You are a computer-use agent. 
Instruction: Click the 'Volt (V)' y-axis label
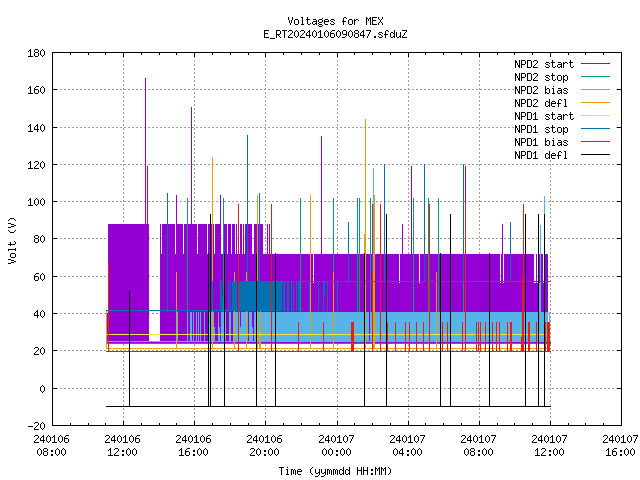coord(12,240)
